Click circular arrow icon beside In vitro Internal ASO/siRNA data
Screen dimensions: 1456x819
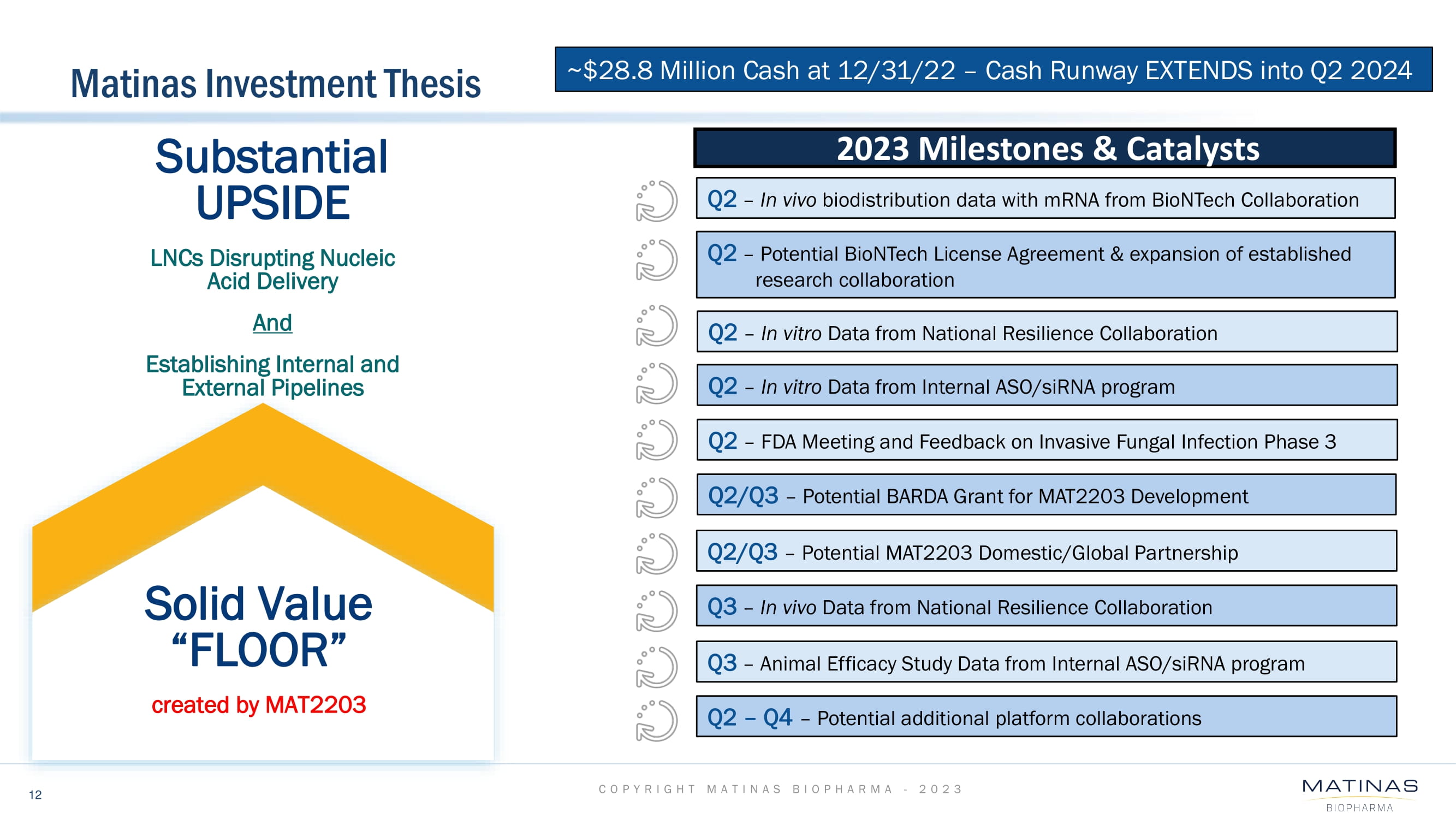[656, 383]
